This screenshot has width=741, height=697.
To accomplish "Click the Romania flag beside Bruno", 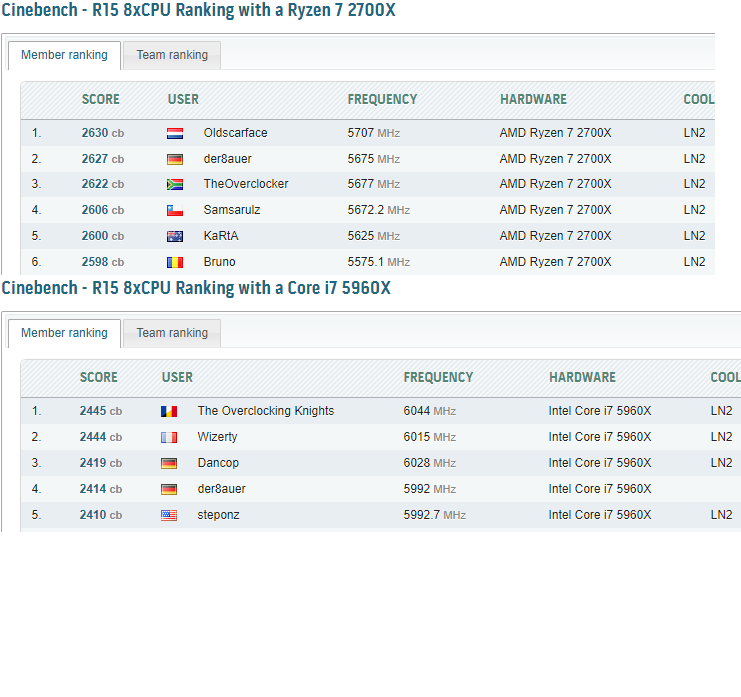I will (175, 262).
